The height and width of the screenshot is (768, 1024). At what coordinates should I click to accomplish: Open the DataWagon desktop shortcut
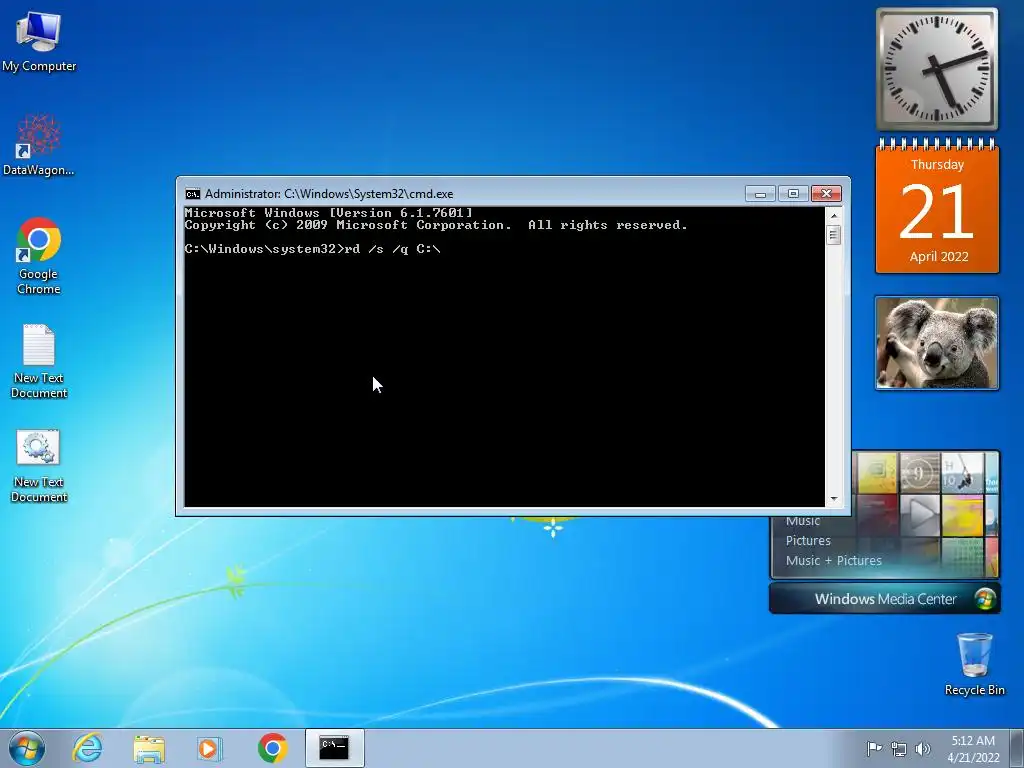(39, 145)
